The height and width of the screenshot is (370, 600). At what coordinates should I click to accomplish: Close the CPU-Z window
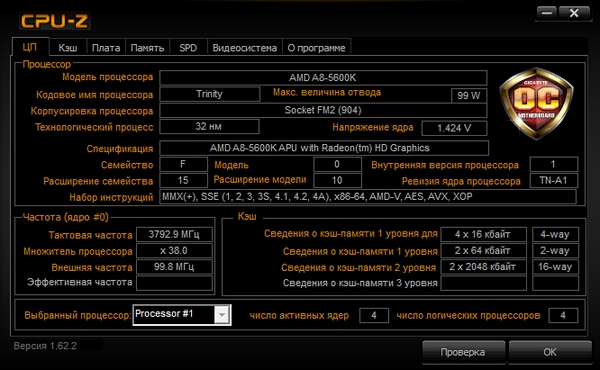click(x=574, y=14)
